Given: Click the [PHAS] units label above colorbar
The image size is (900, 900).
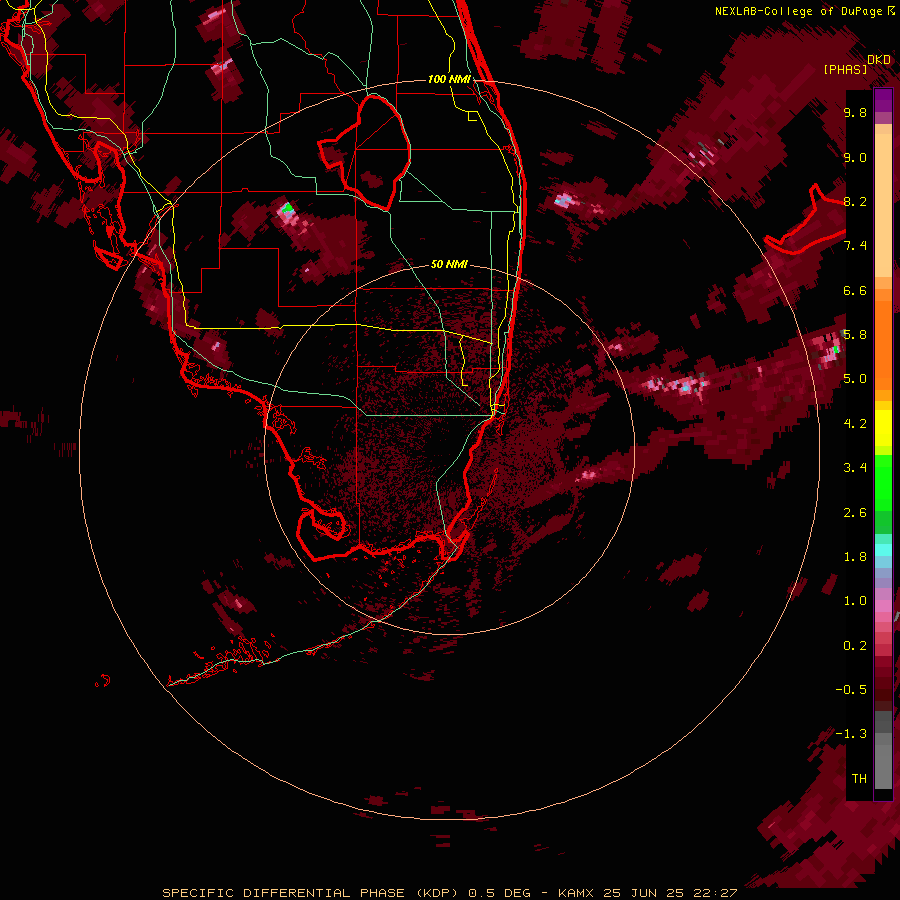Looking at the screenshot, I should coord(845,69).
